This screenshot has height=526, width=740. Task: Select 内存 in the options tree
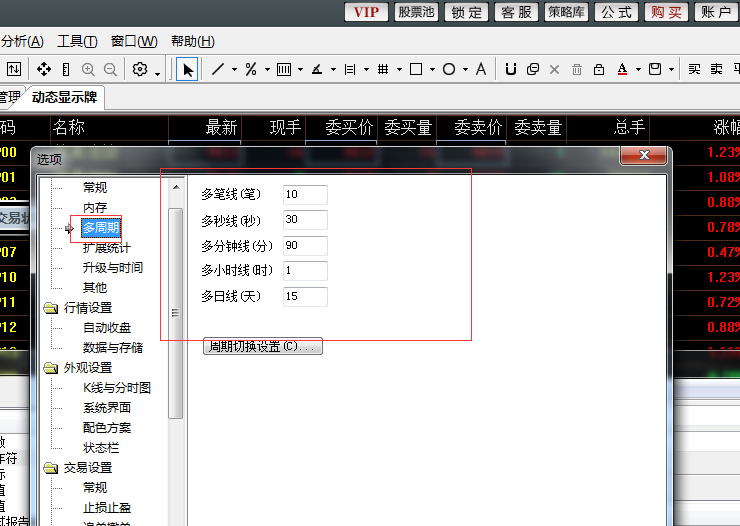(x=95, y=208)
